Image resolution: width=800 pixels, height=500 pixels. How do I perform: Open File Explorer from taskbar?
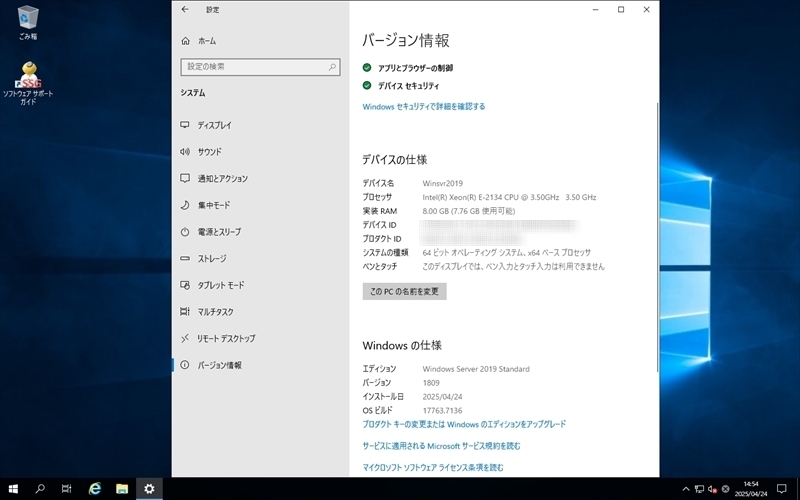pyautogui.click(x=122, y=489)
